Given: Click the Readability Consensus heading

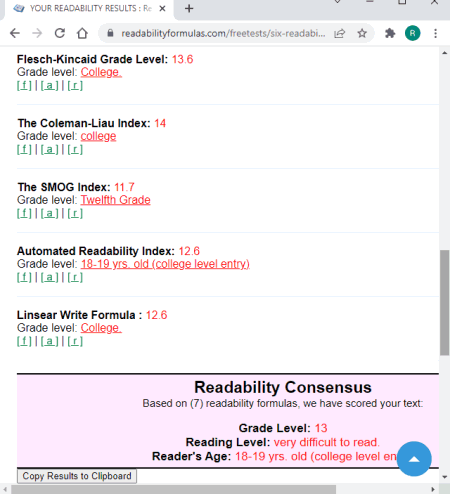Looking at the screenshot, I should coord(283,387).
